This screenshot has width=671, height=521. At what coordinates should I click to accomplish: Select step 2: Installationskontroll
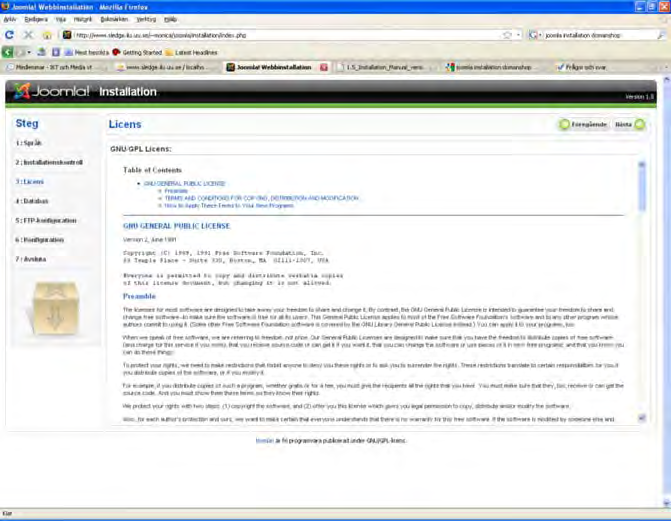pyautogui.click(x=49, y=162)
